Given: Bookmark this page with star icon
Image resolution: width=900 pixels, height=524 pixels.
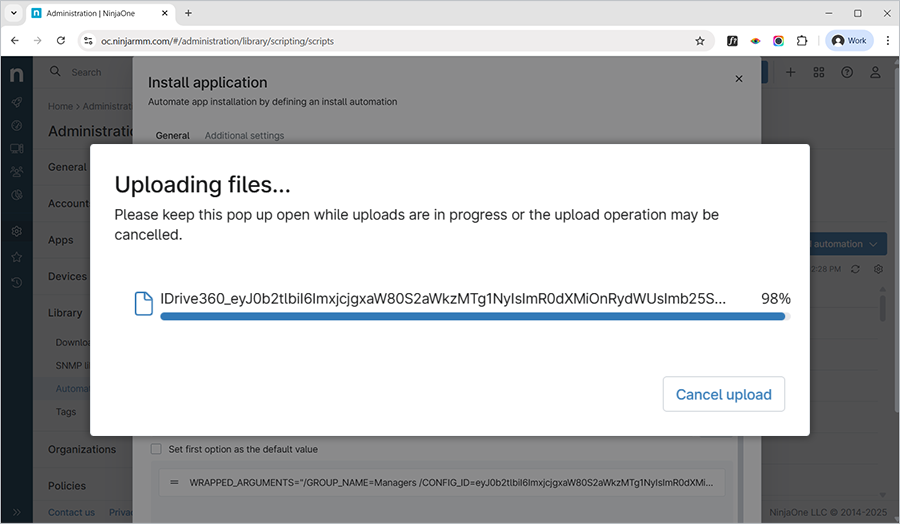Looking at the screenshot, I should click(700, 41).
